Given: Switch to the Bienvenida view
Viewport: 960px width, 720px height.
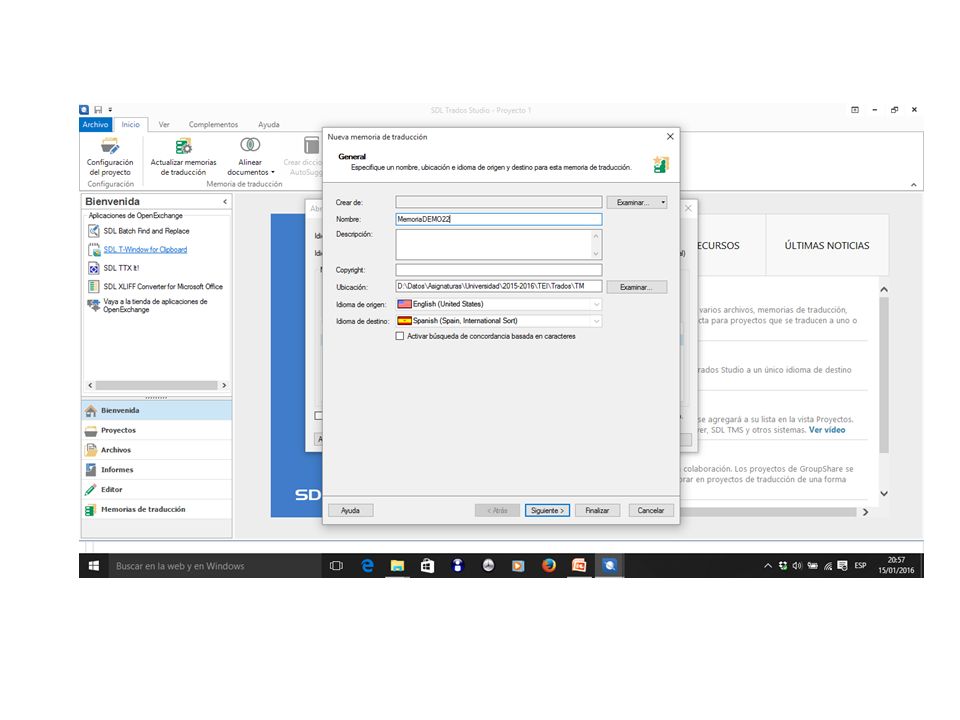Looking at the screenshot, I should 157,410.
